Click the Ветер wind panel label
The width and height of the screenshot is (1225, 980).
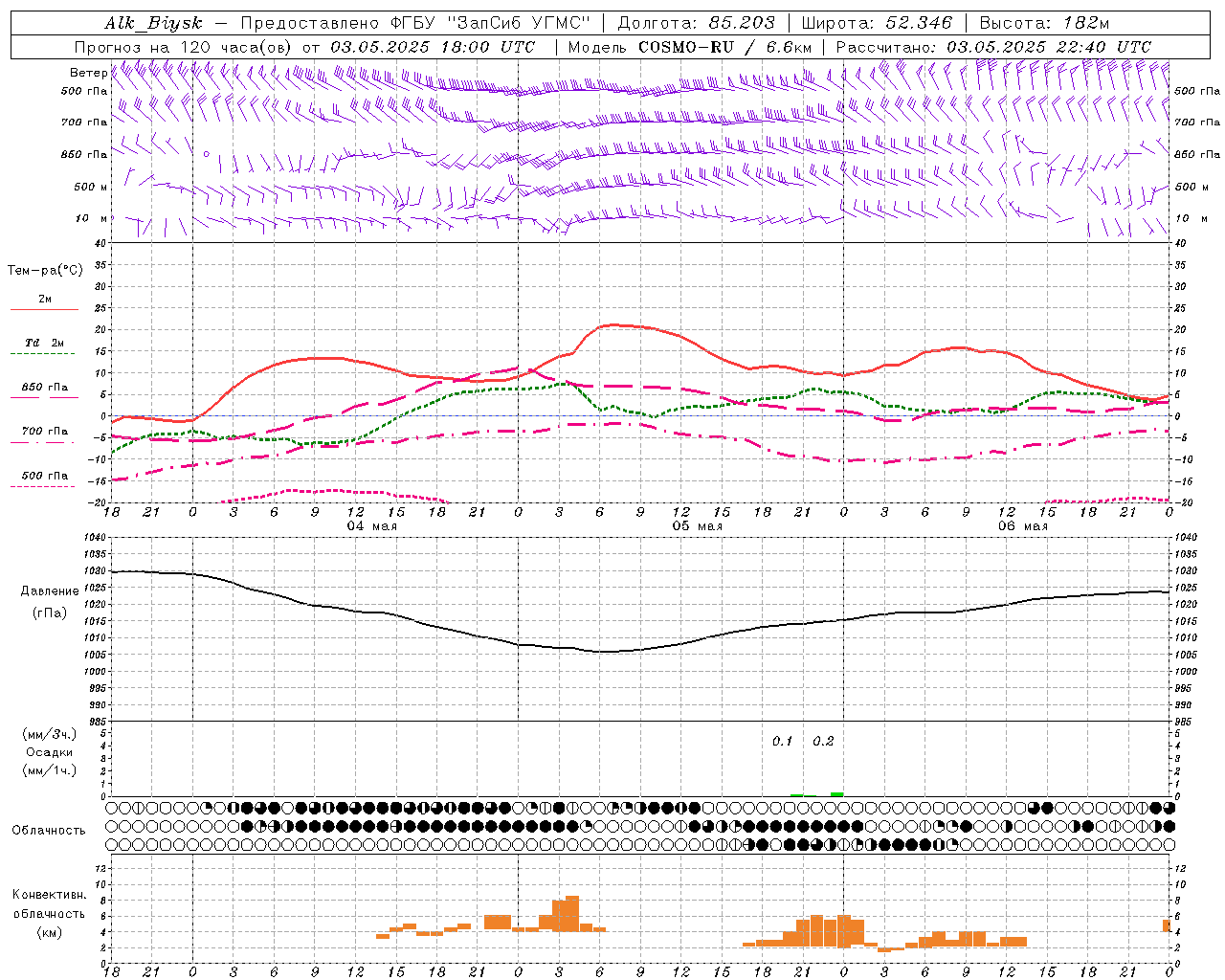tap(88, 73)
